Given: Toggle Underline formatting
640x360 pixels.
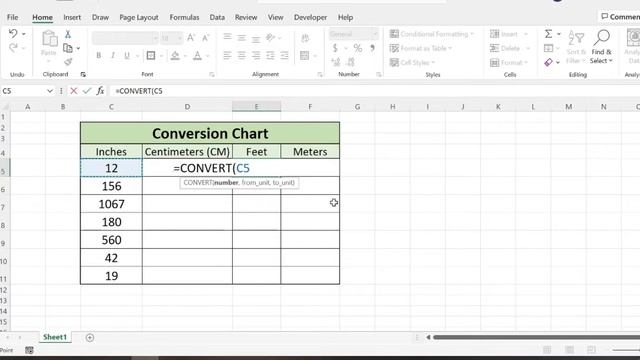Looking at the screenshot, I should click(x=127, y=56).
